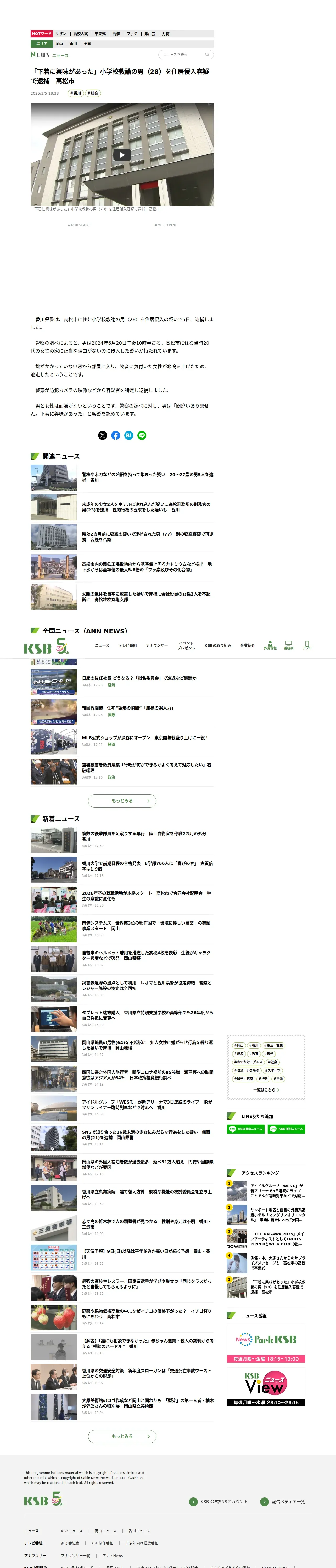Click the #観光 tag in sidebar

(x=269, y=1054)
